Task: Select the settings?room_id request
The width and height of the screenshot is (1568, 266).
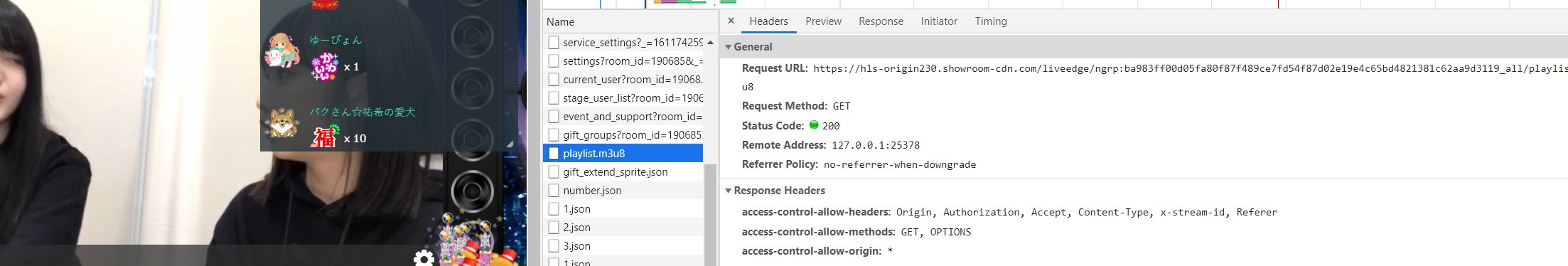Action: click(623, 61)
